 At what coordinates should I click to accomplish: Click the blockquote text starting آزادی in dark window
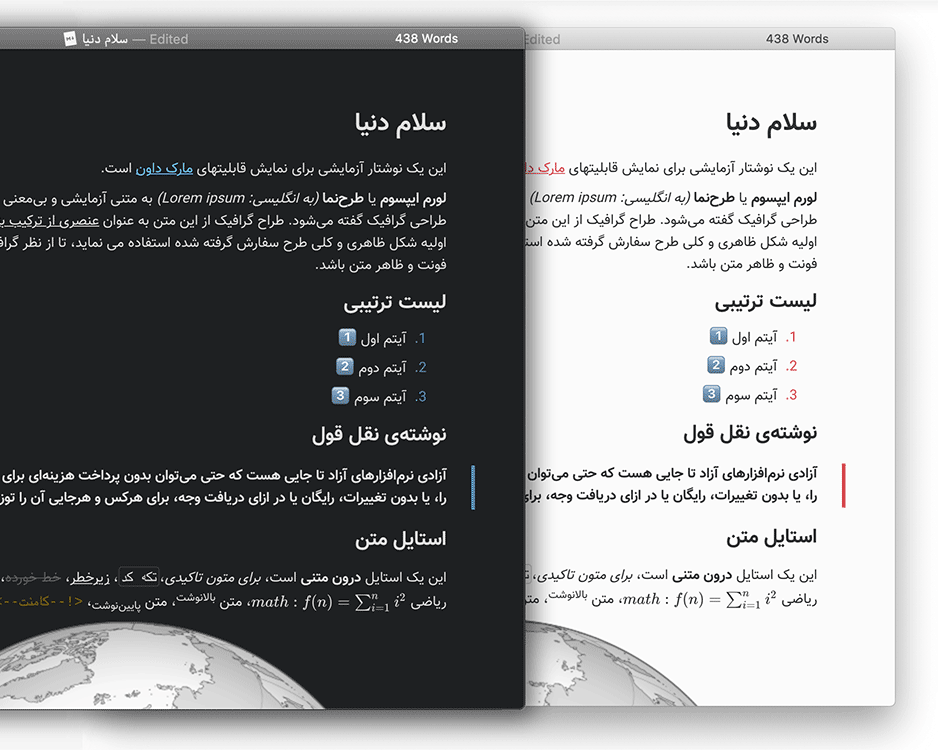tap(223, 487)
